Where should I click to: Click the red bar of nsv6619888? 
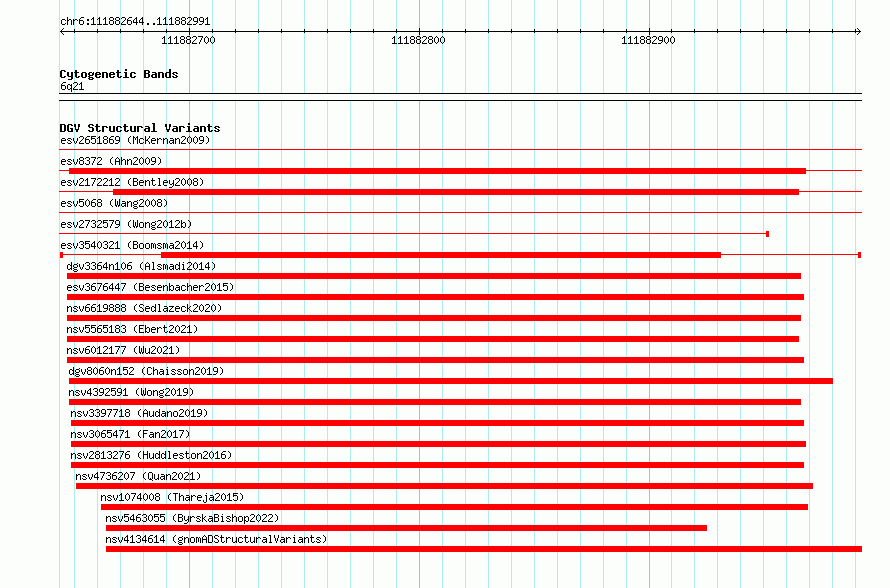point(434,318)
